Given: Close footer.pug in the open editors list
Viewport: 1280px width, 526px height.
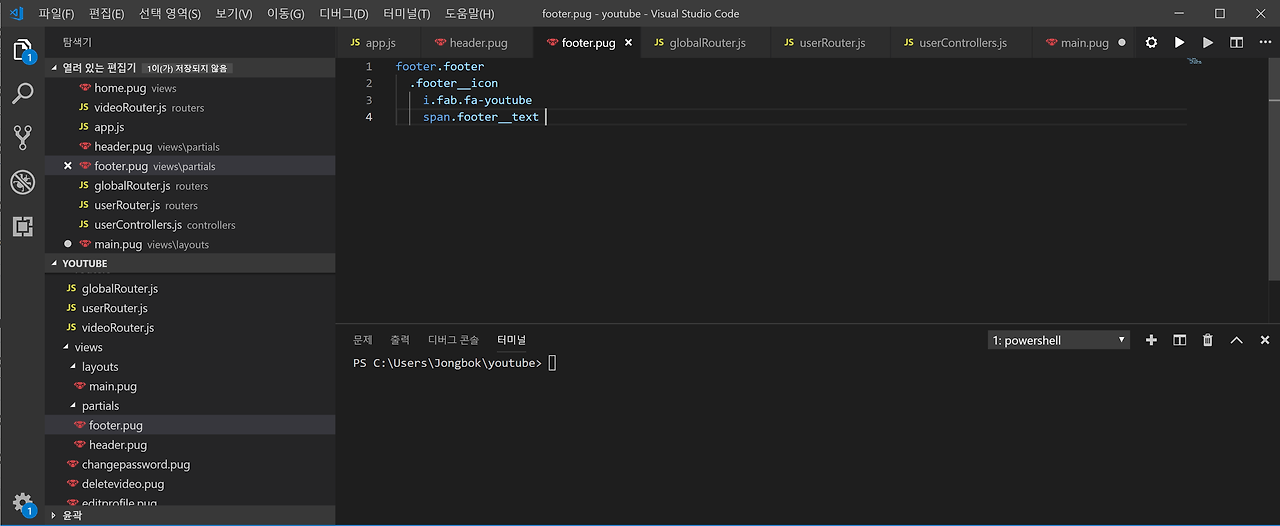Looking at the screenshot, I should click(x=68, y=166).
